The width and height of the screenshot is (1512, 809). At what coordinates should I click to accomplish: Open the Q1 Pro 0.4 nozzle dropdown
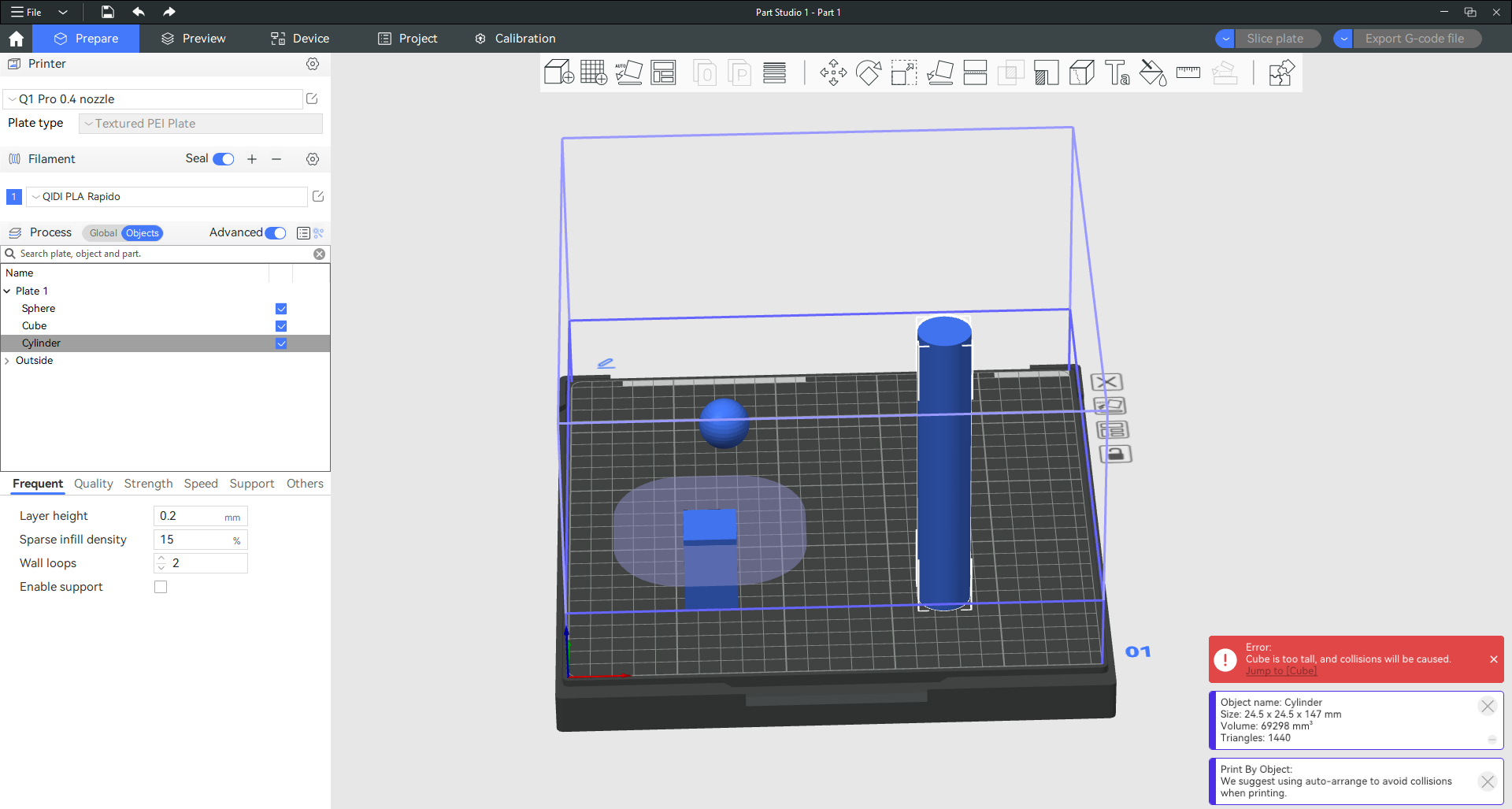154,99
